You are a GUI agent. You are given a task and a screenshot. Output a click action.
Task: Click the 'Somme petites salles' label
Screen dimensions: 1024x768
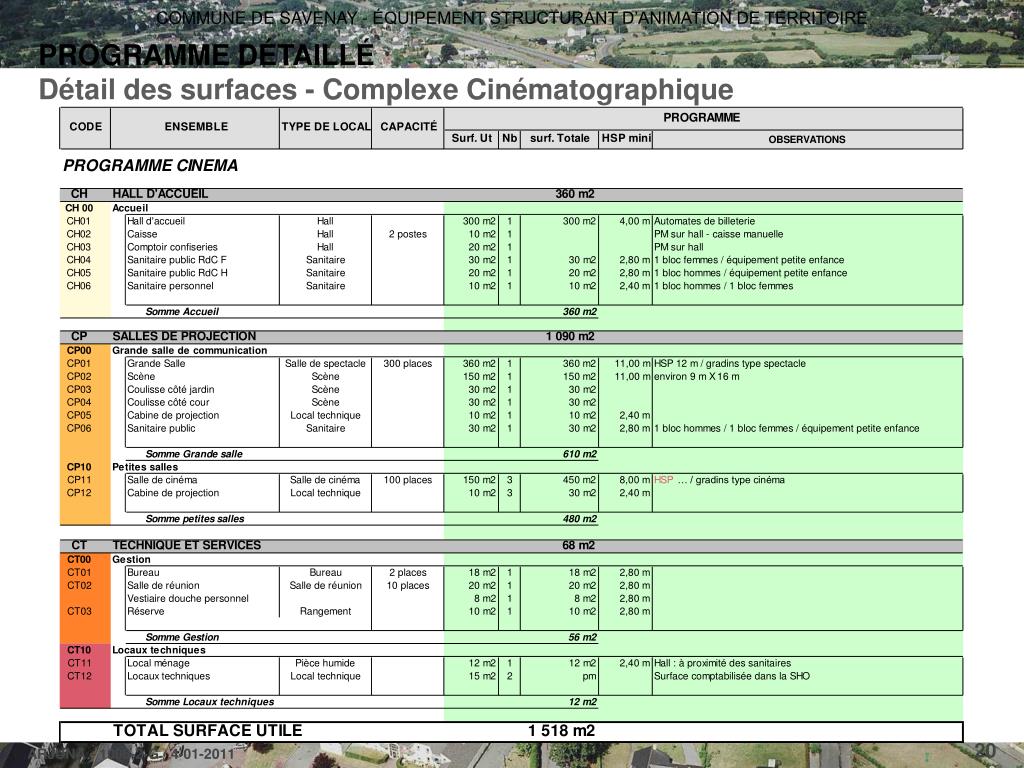pyautogui.click(x=195, y=519)
